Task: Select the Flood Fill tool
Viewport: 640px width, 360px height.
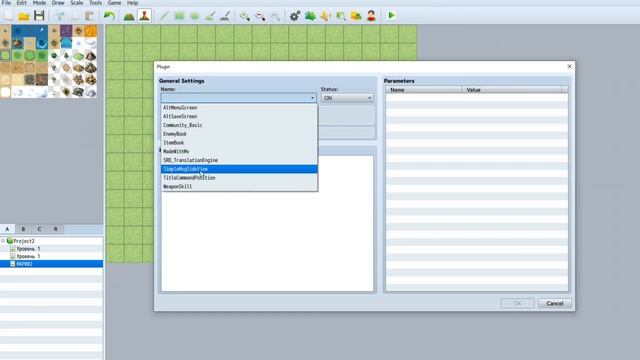Action: pos(210,16)
